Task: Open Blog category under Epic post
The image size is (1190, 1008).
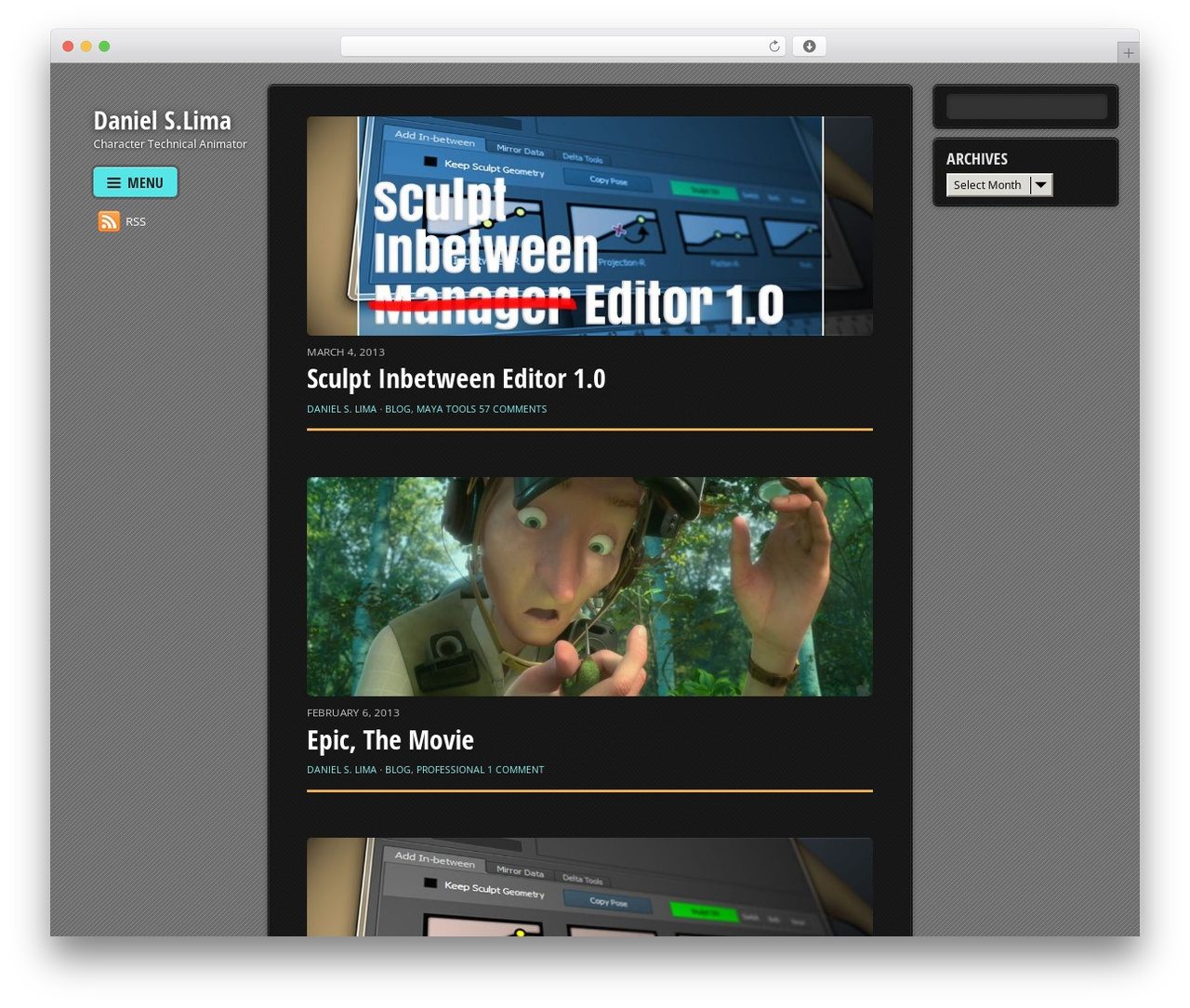Action: pyautogui.click(x=397, y=770)
